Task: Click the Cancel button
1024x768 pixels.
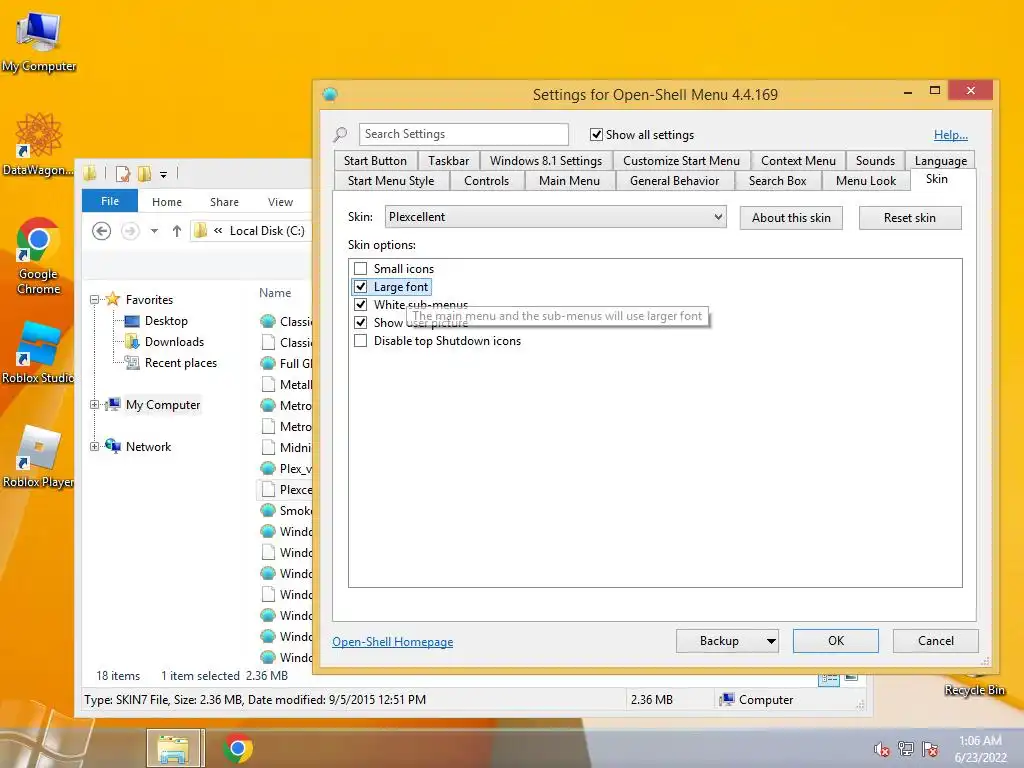Action: [x=935, y=641]
